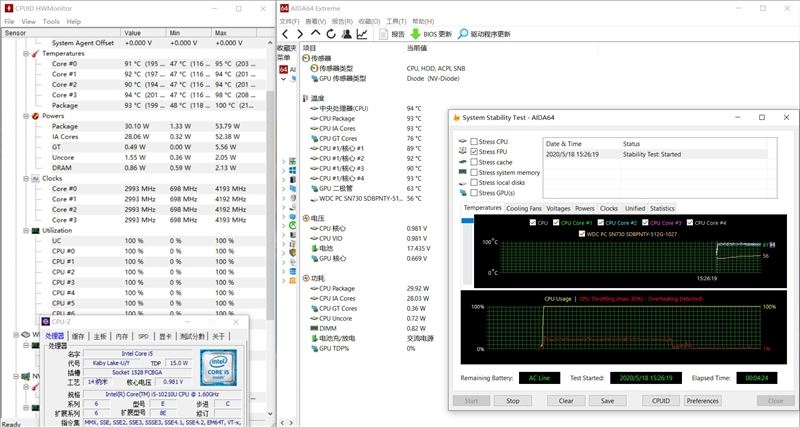
Task: Click the GPU icon beside Stress GPU(s)
Action: click(463, 193)
